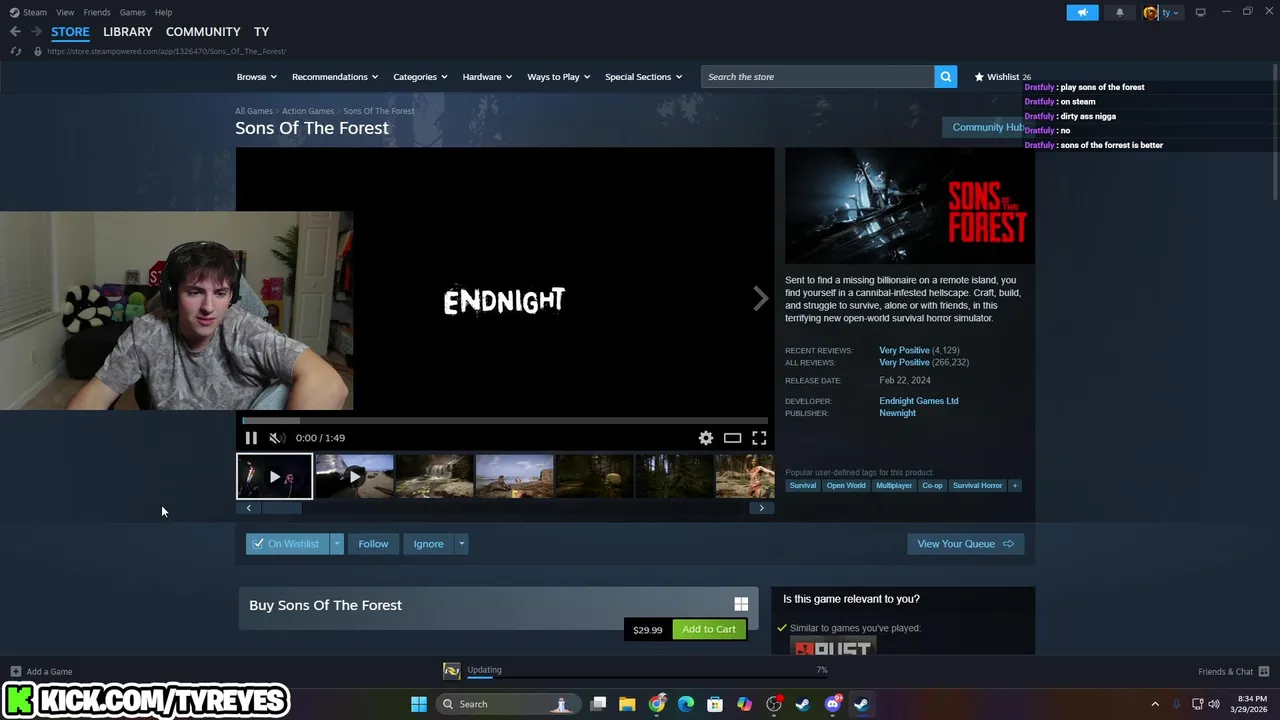
Task: Open the Help menu
Action: 164,12
